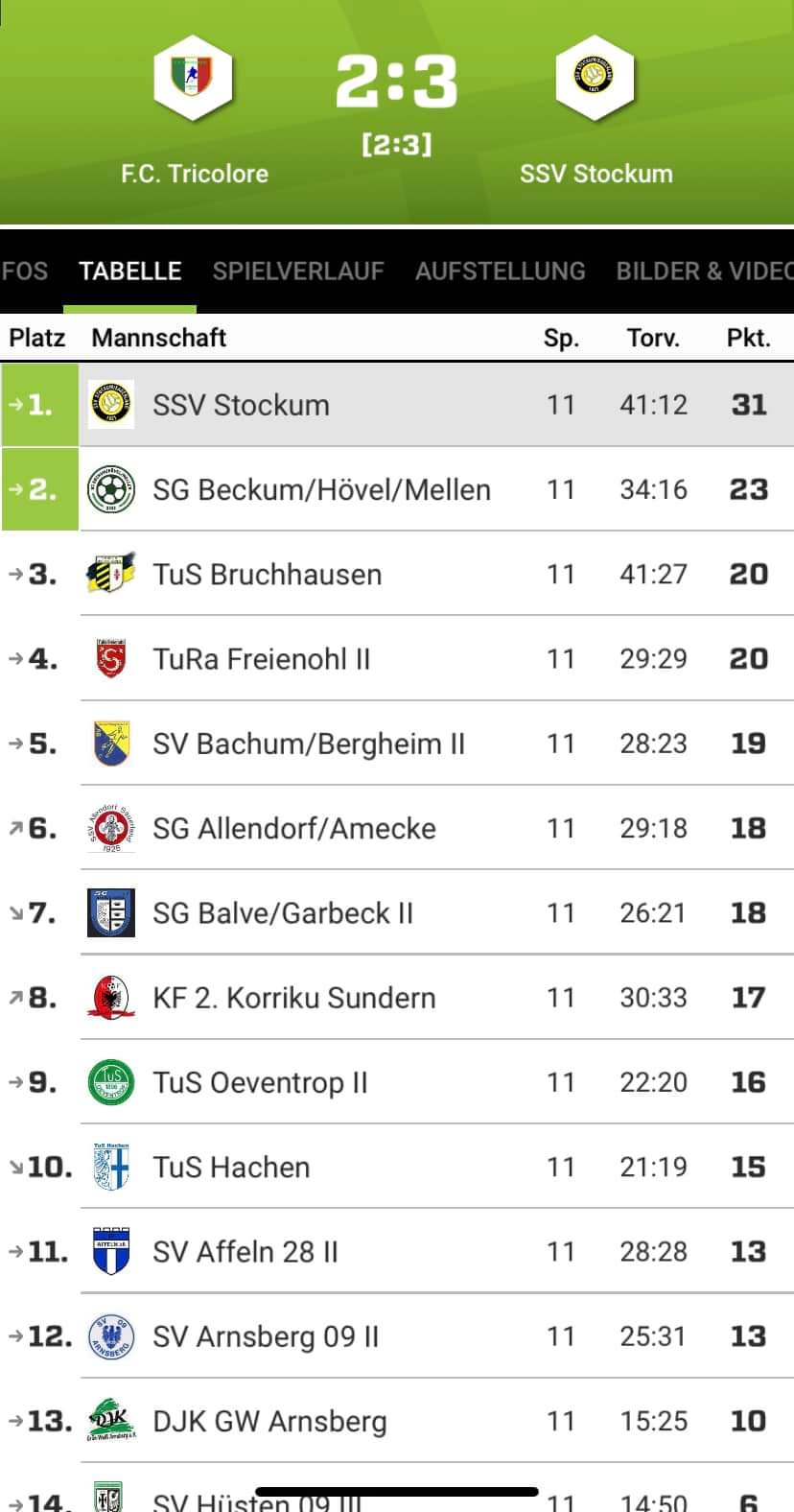The image size is (794, 1512).
Task: Open the BILDER & VIDEOS tab
Action: [x=705, y=272]
